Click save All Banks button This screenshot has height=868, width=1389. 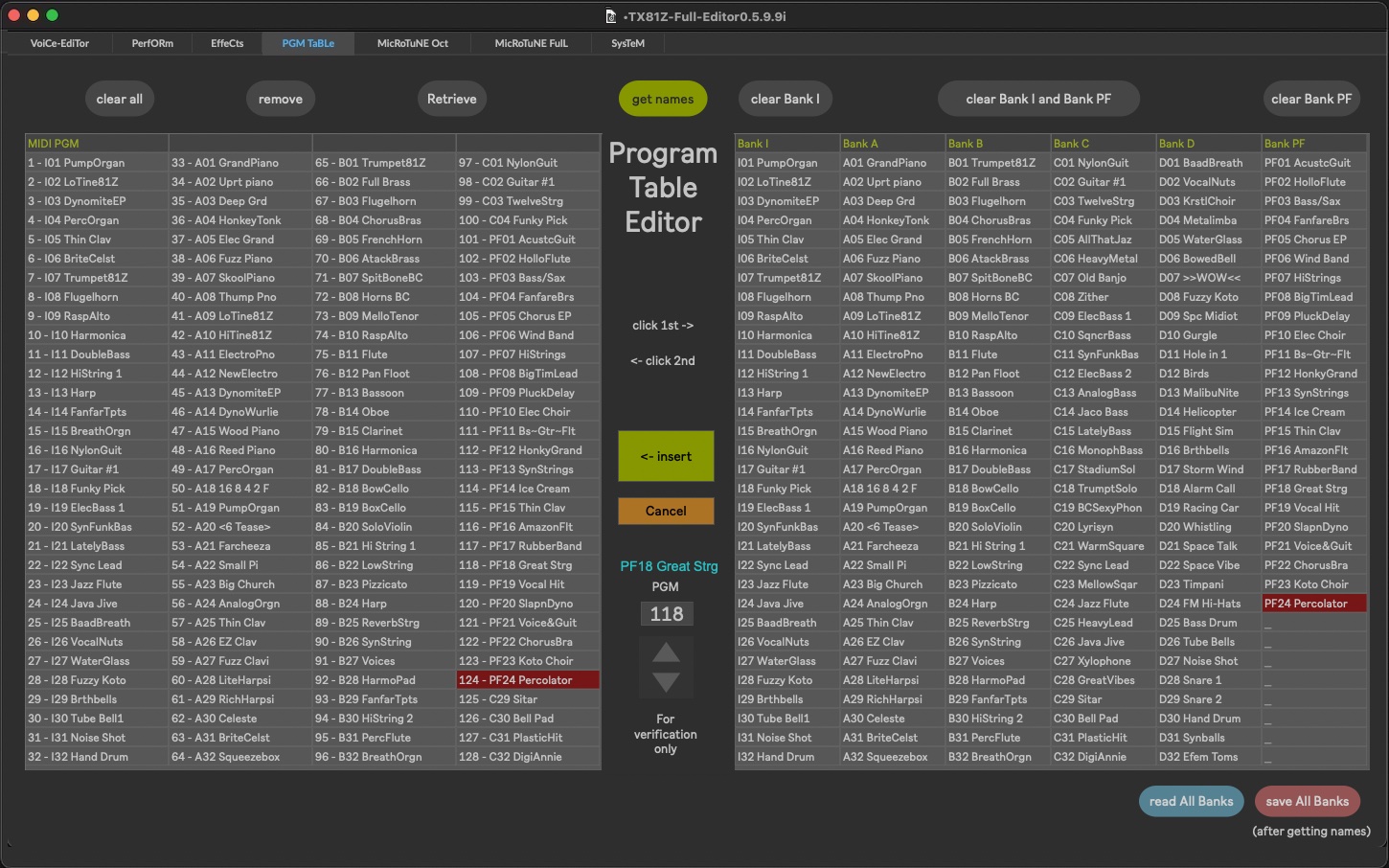pos(1307,801)
